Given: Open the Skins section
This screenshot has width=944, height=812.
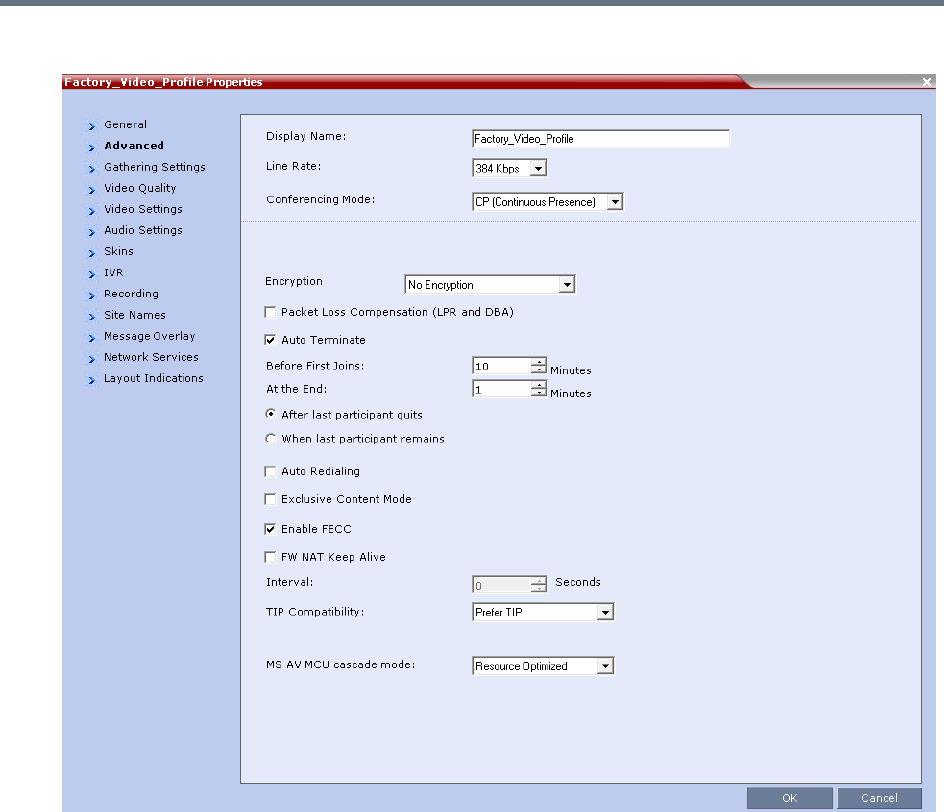Looking at the screenshot, I should point(119,251).
